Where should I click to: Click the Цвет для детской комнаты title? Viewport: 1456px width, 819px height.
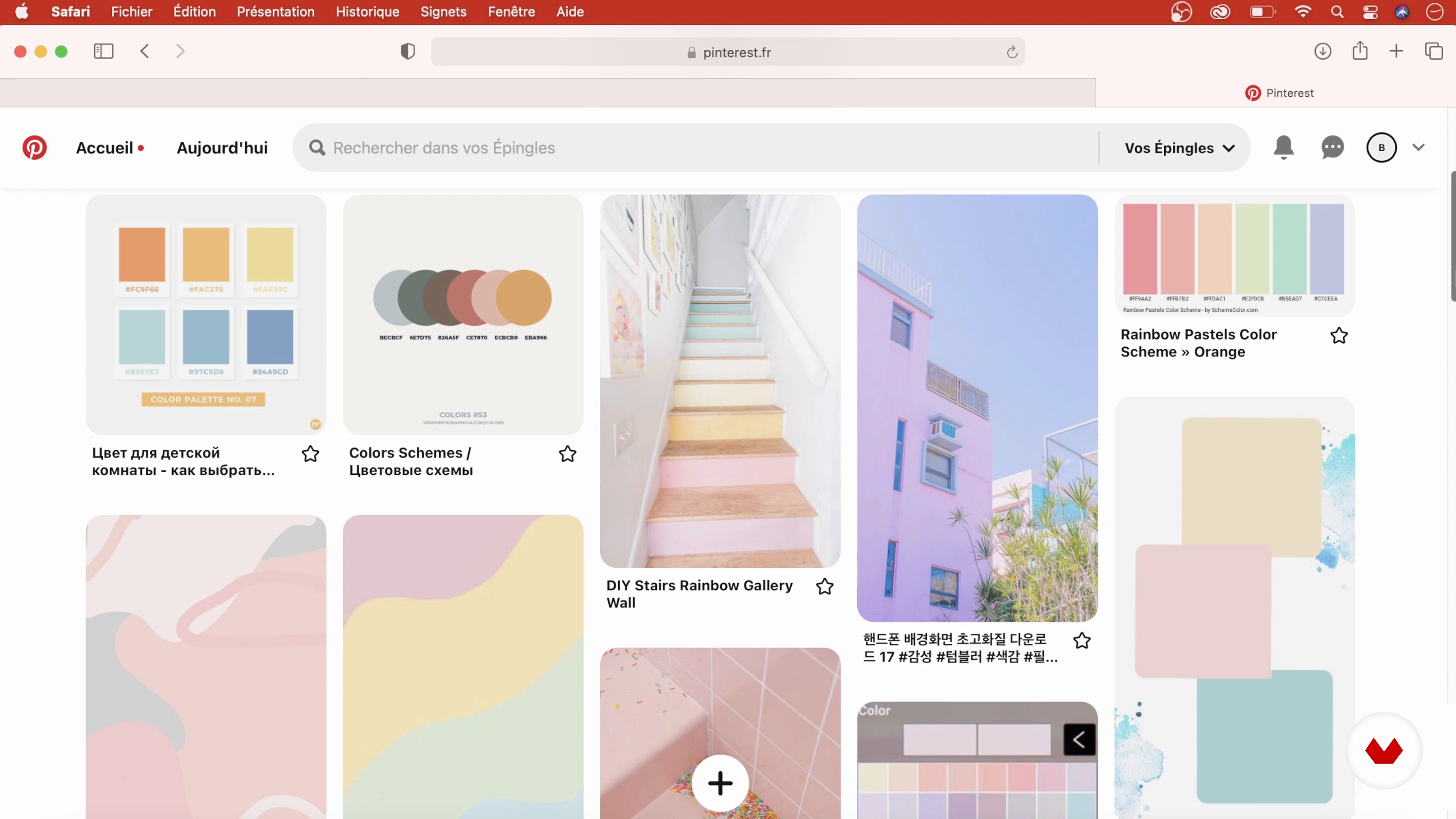click(x=183, y=462)
